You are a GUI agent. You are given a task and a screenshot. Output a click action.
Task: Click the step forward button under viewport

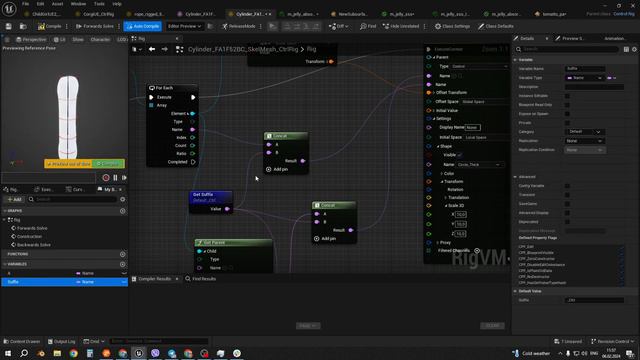(124, 178)
